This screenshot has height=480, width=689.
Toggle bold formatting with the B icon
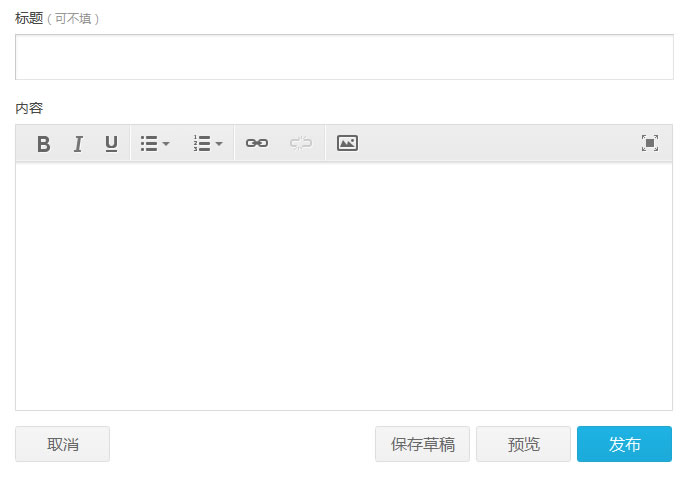44,144
